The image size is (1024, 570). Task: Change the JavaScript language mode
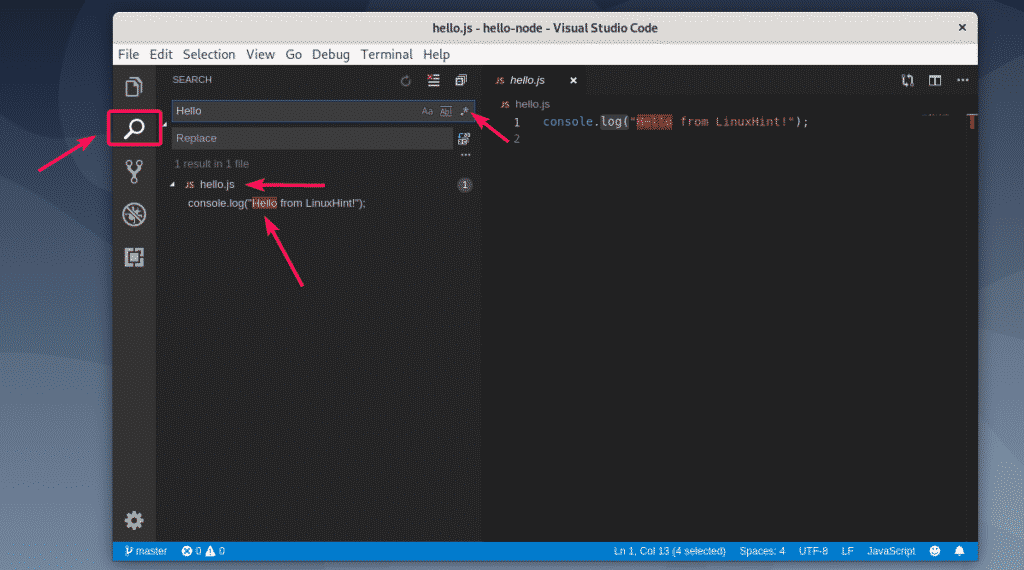(890, 551)
